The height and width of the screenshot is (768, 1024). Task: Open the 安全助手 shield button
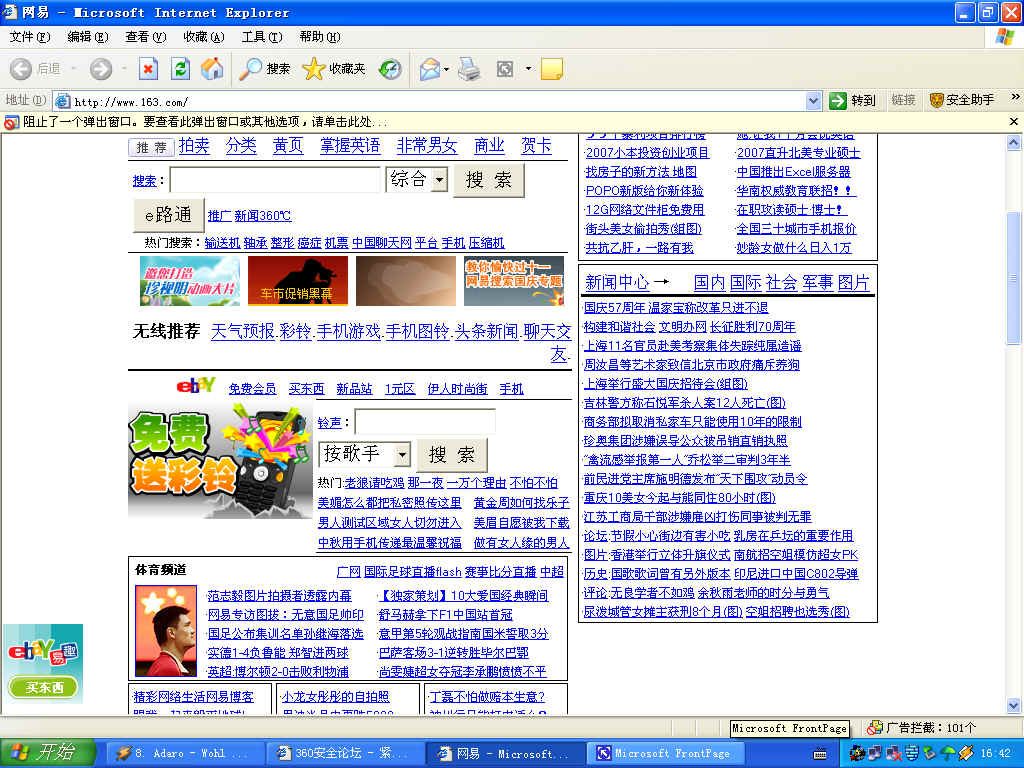tap(962, 100)
